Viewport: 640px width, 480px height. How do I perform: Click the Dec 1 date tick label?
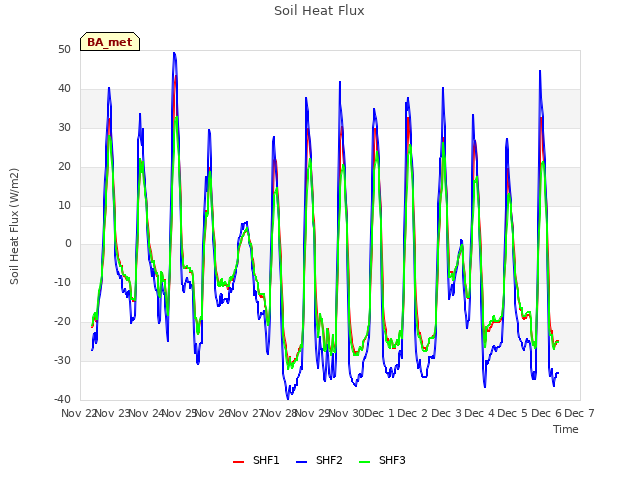point(379,413)
